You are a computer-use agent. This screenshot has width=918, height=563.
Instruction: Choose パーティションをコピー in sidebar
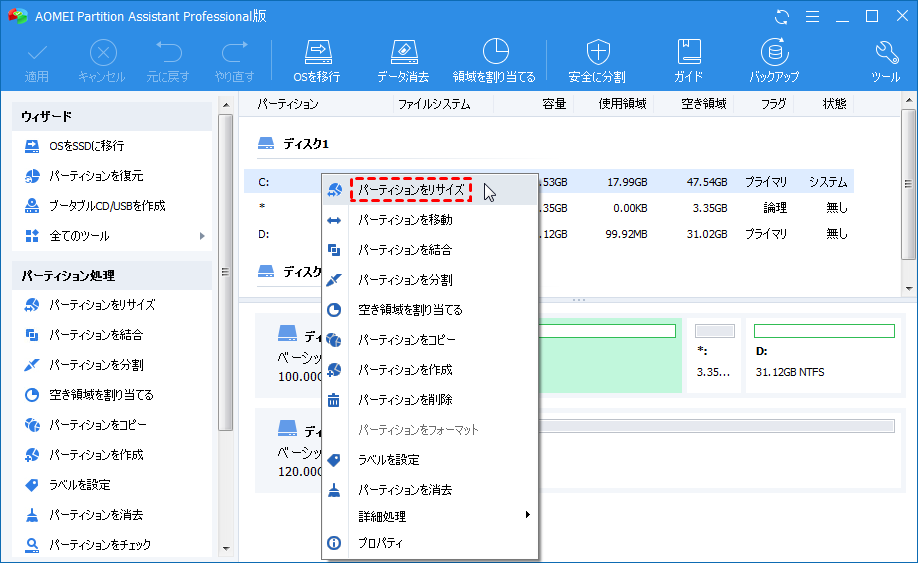tap(85, 425)
